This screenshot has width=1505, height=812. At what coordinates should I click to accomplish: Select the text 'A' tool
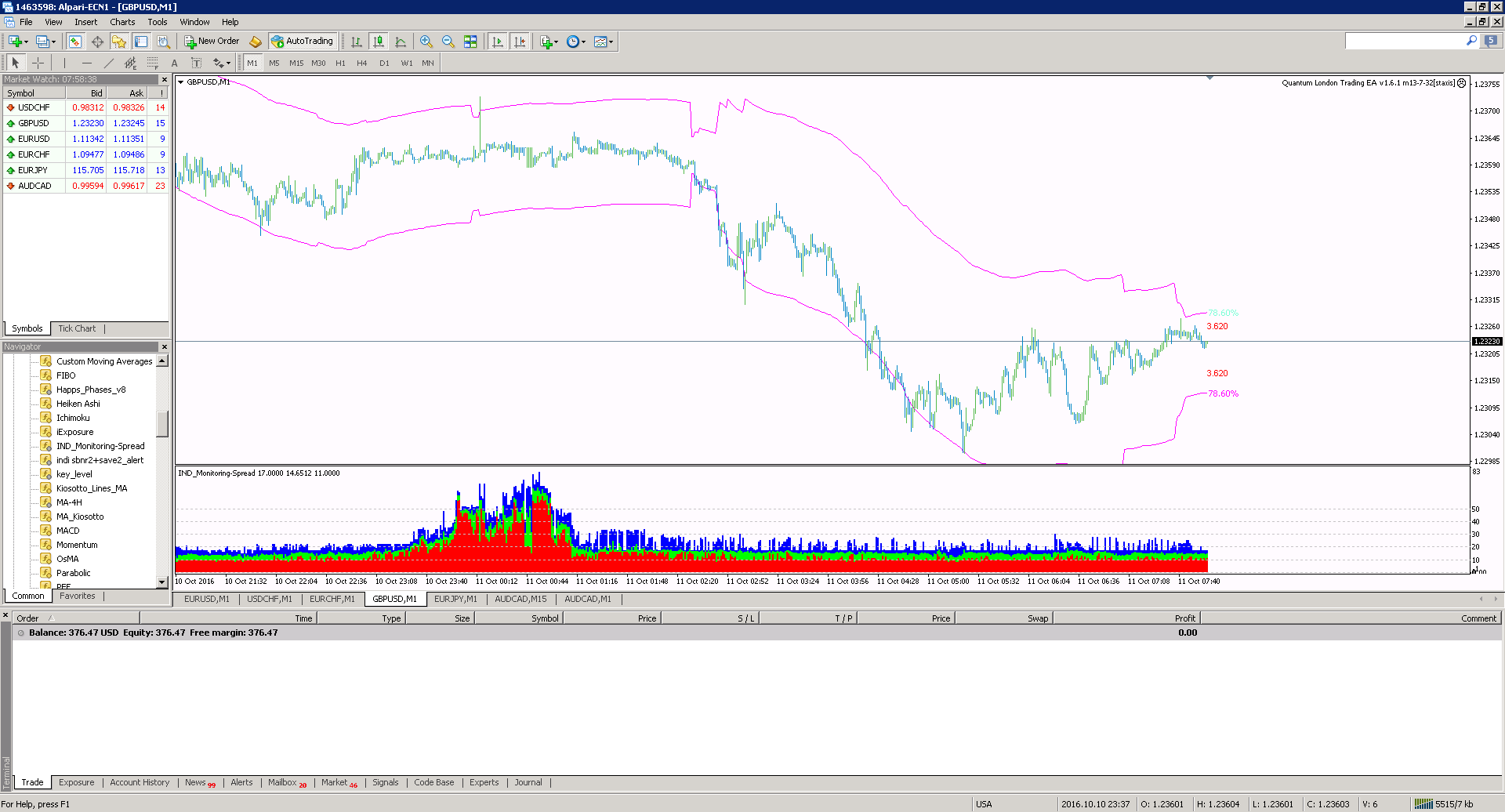[174, 63]
